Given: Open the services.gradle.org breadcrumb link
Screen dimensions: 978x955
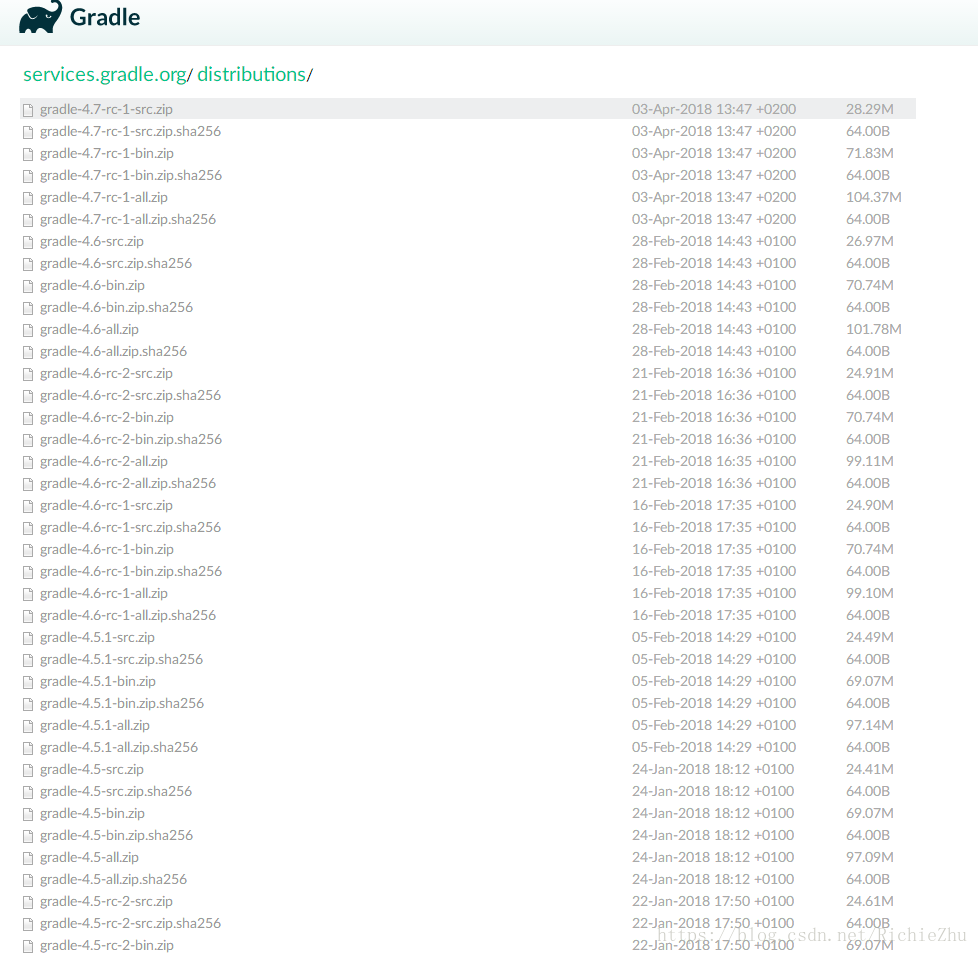Looking at the screenshot, I should (x=105, y=74).
